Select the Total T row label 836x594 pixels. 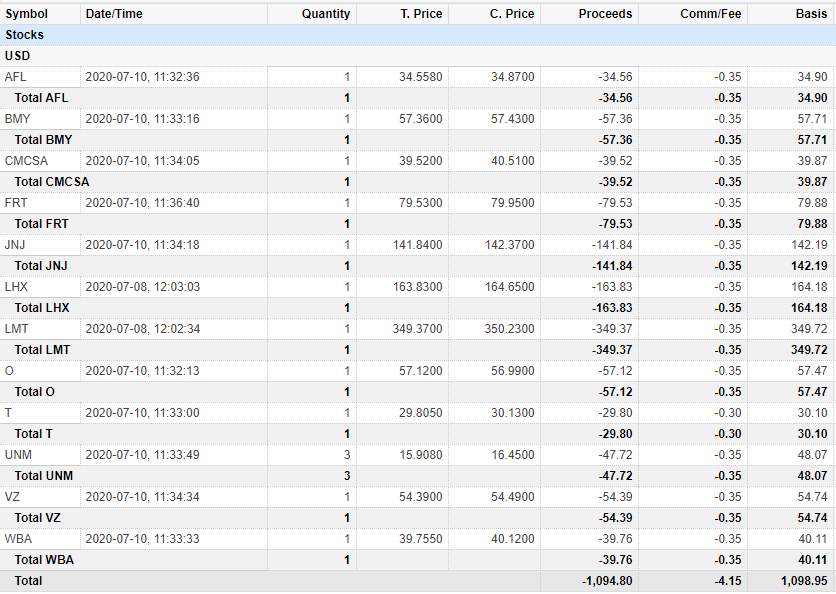33,434
